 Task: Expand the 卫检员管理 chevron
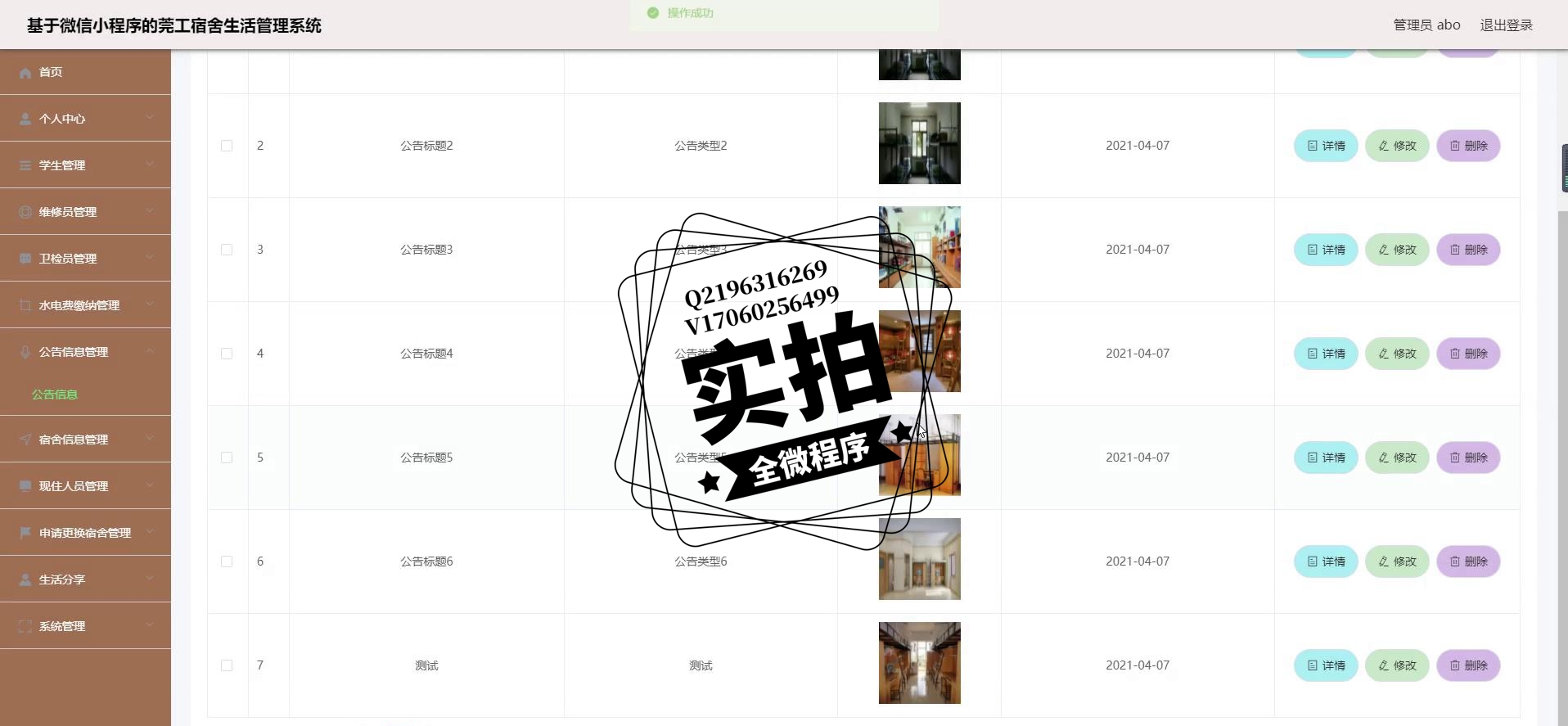(x=150, y=258)
